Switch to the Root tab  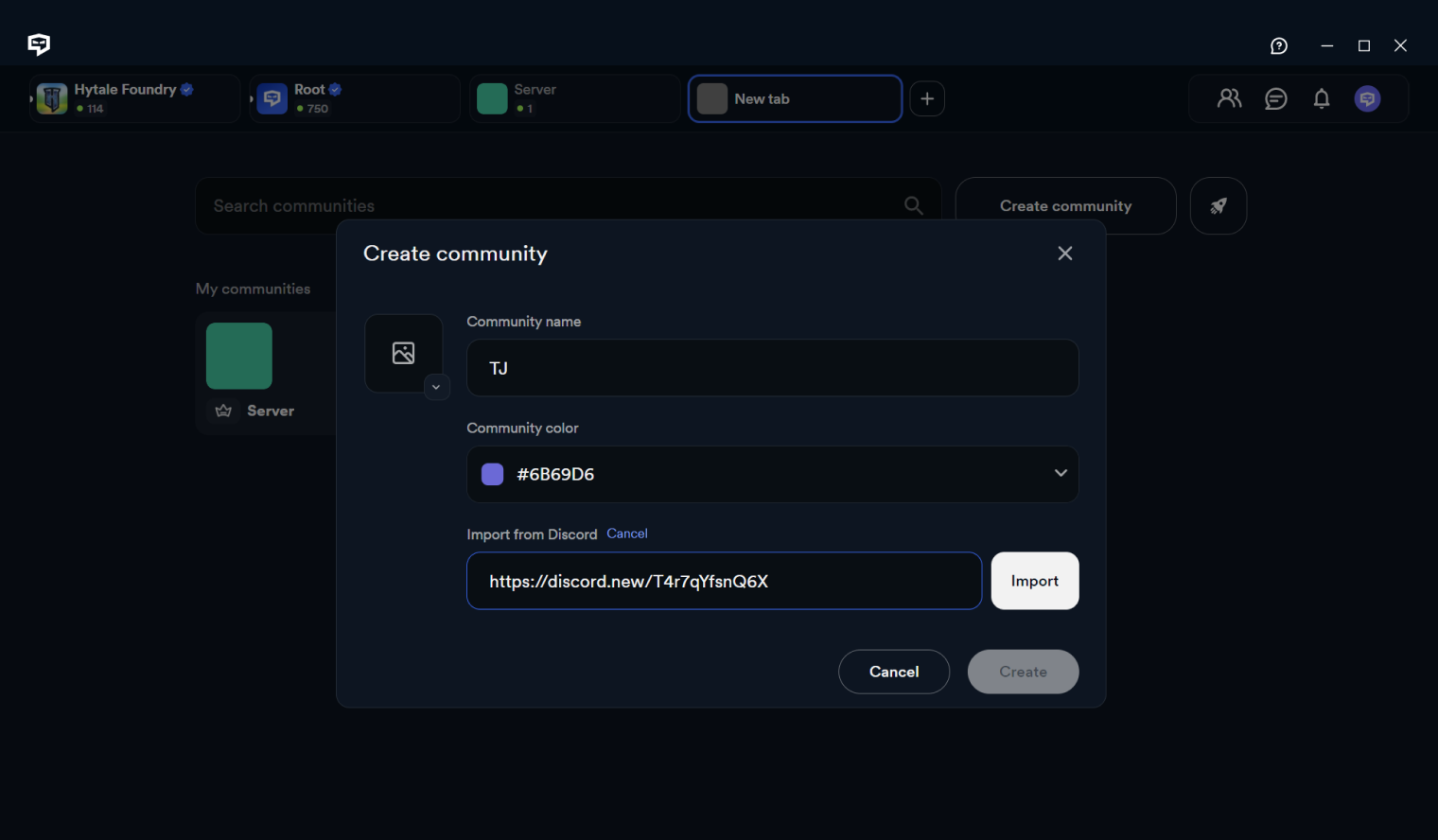355,98
